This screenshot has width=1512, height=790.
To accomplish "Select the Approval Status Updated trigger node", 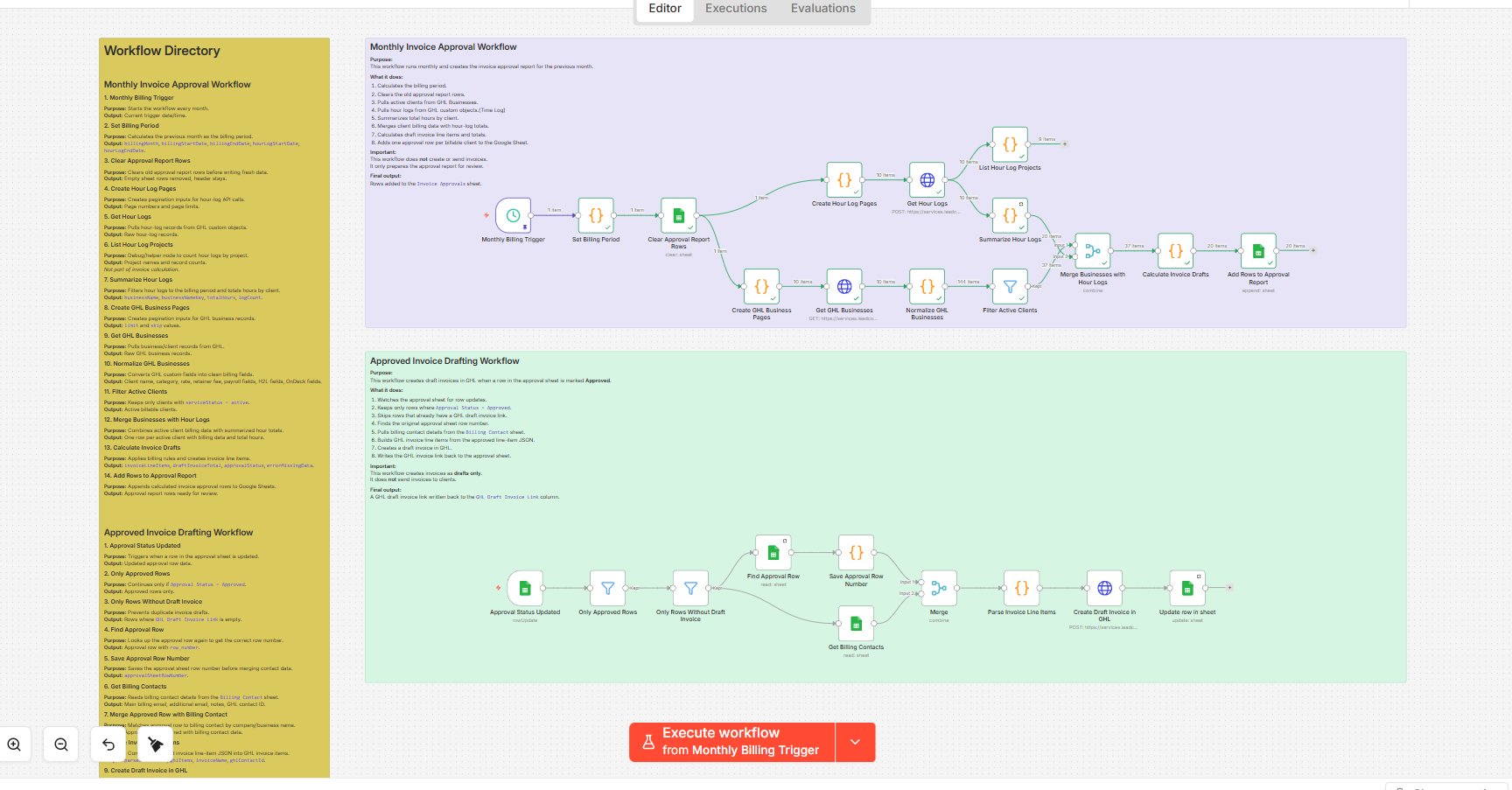I will 525,588.
